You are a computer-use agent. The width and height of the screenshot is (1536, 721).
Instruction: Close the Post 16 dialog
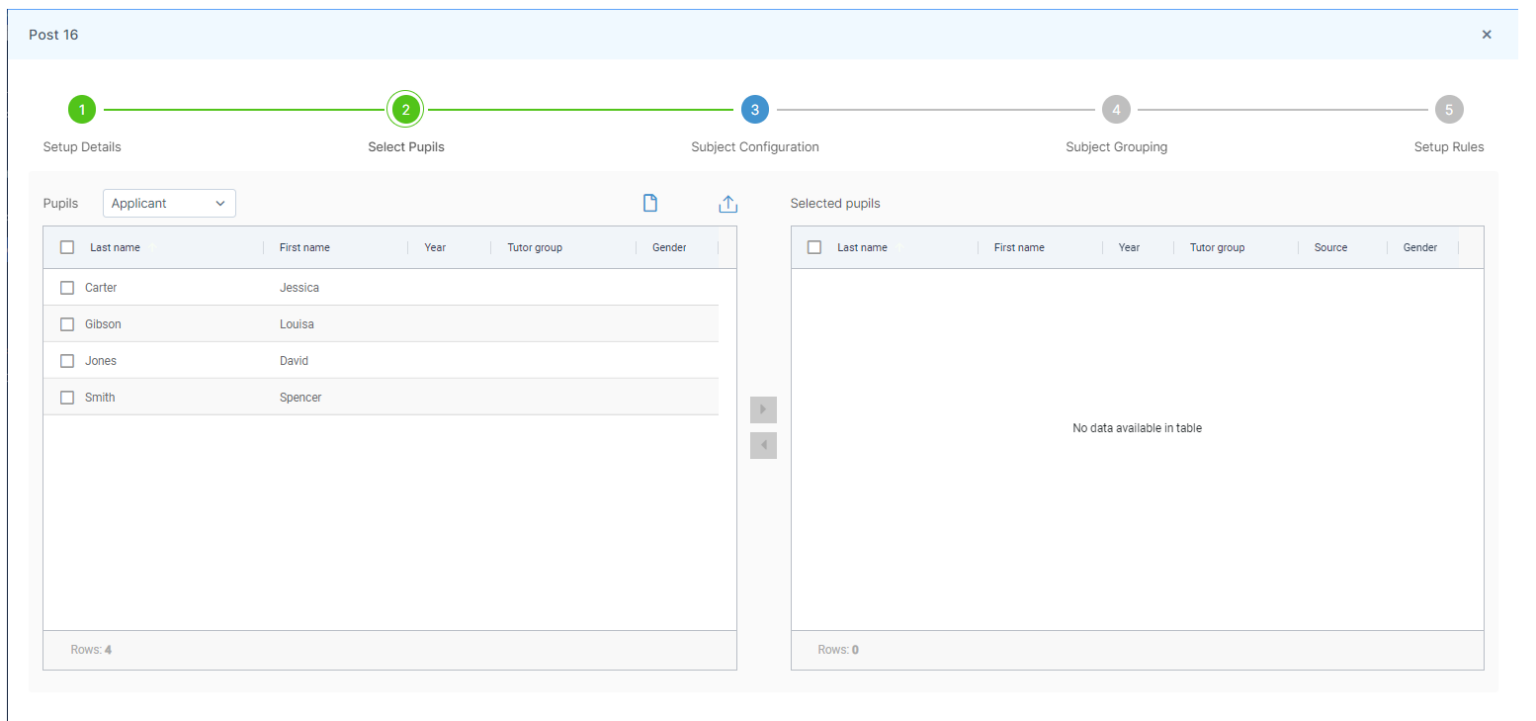point(1487,33)
